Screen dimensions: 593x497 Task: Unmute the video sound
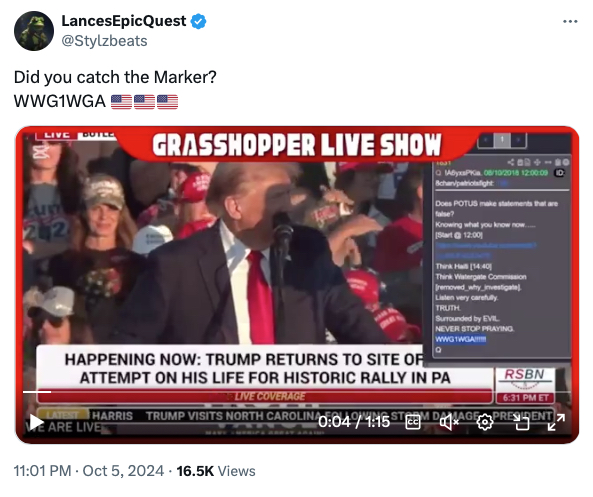tap(449, 422)
